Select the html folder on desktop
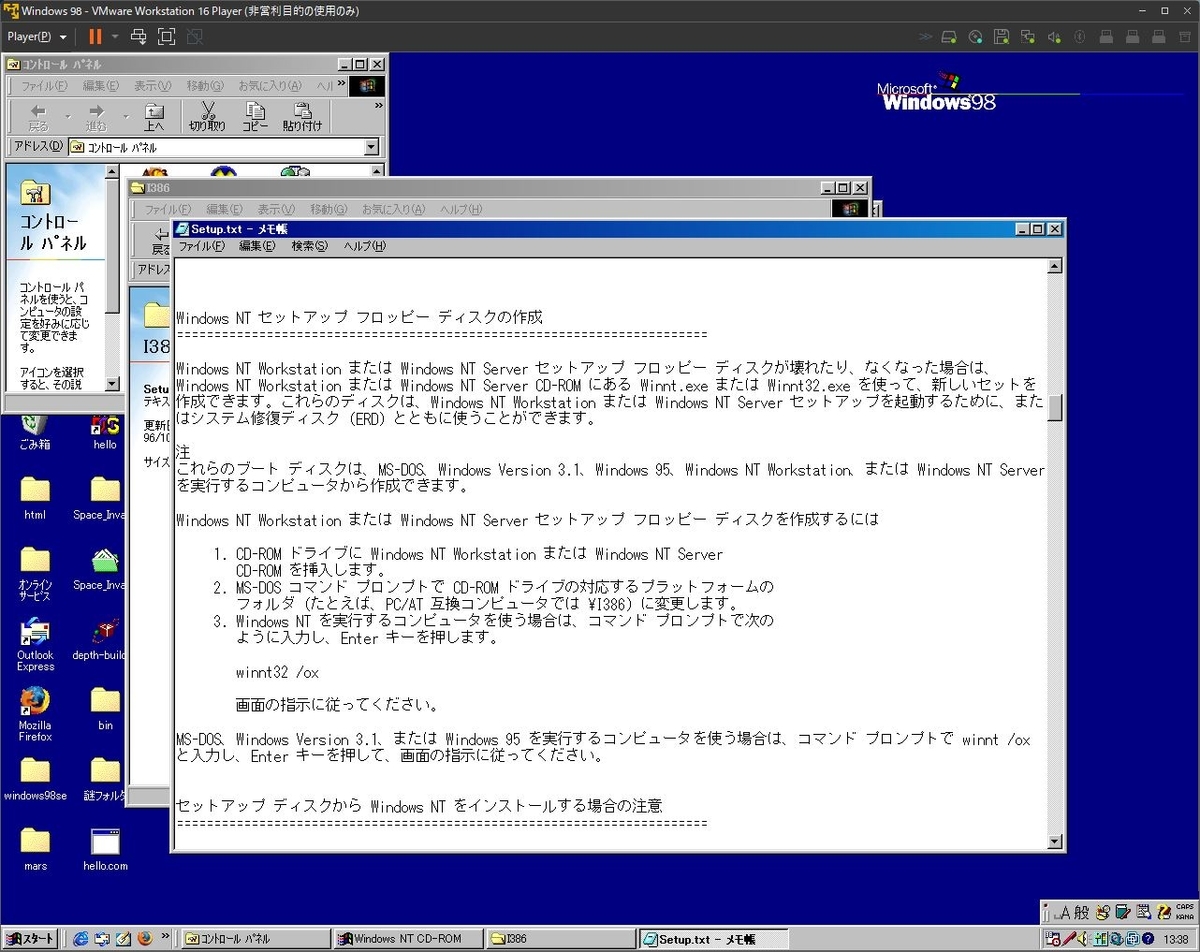This screenshot has height=952, width=1200. [x=34, y=498]
